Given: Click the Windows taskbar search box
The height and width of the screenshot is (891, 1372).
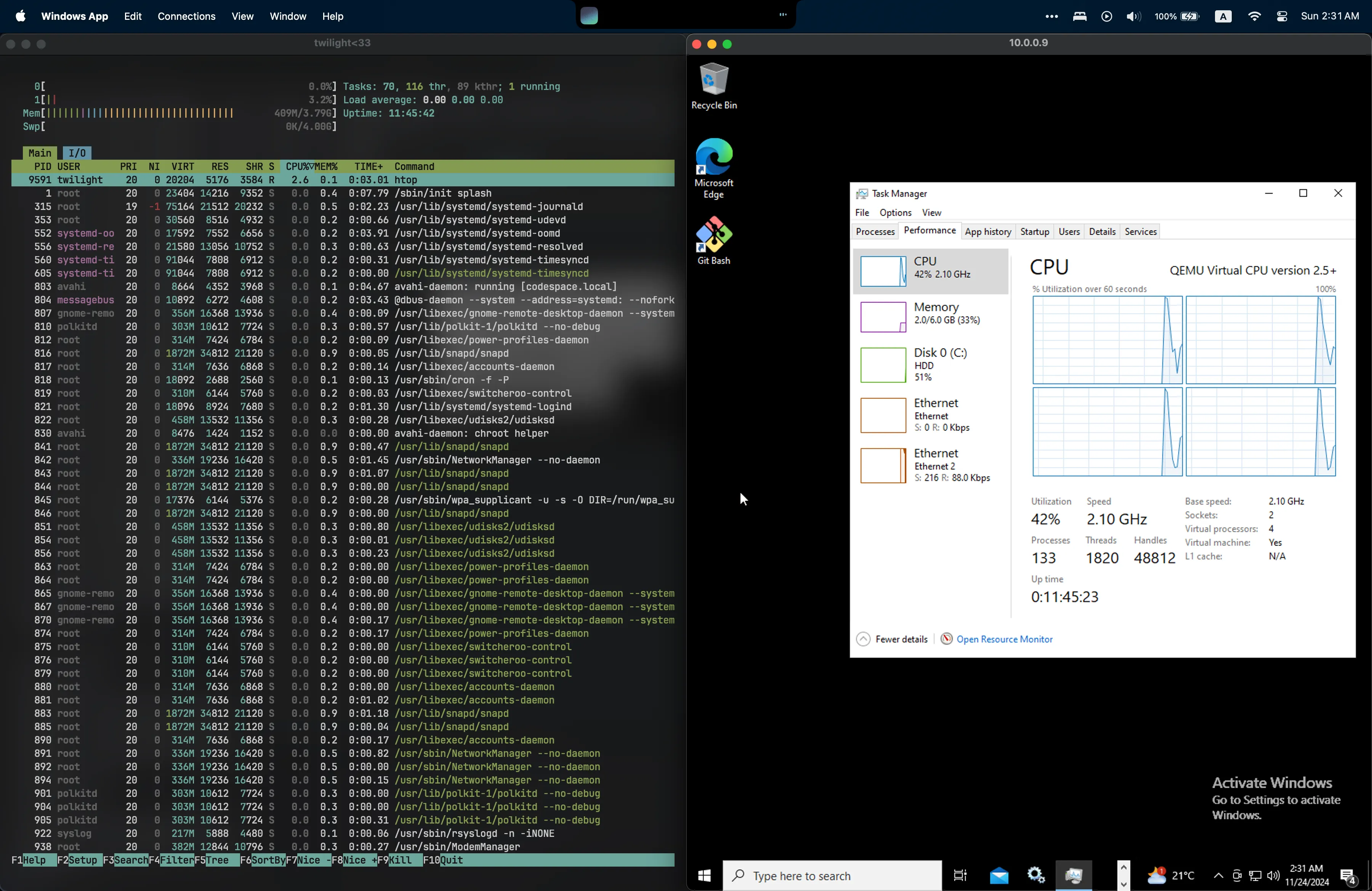Looking at the screenshot, I should click(832, 875).
